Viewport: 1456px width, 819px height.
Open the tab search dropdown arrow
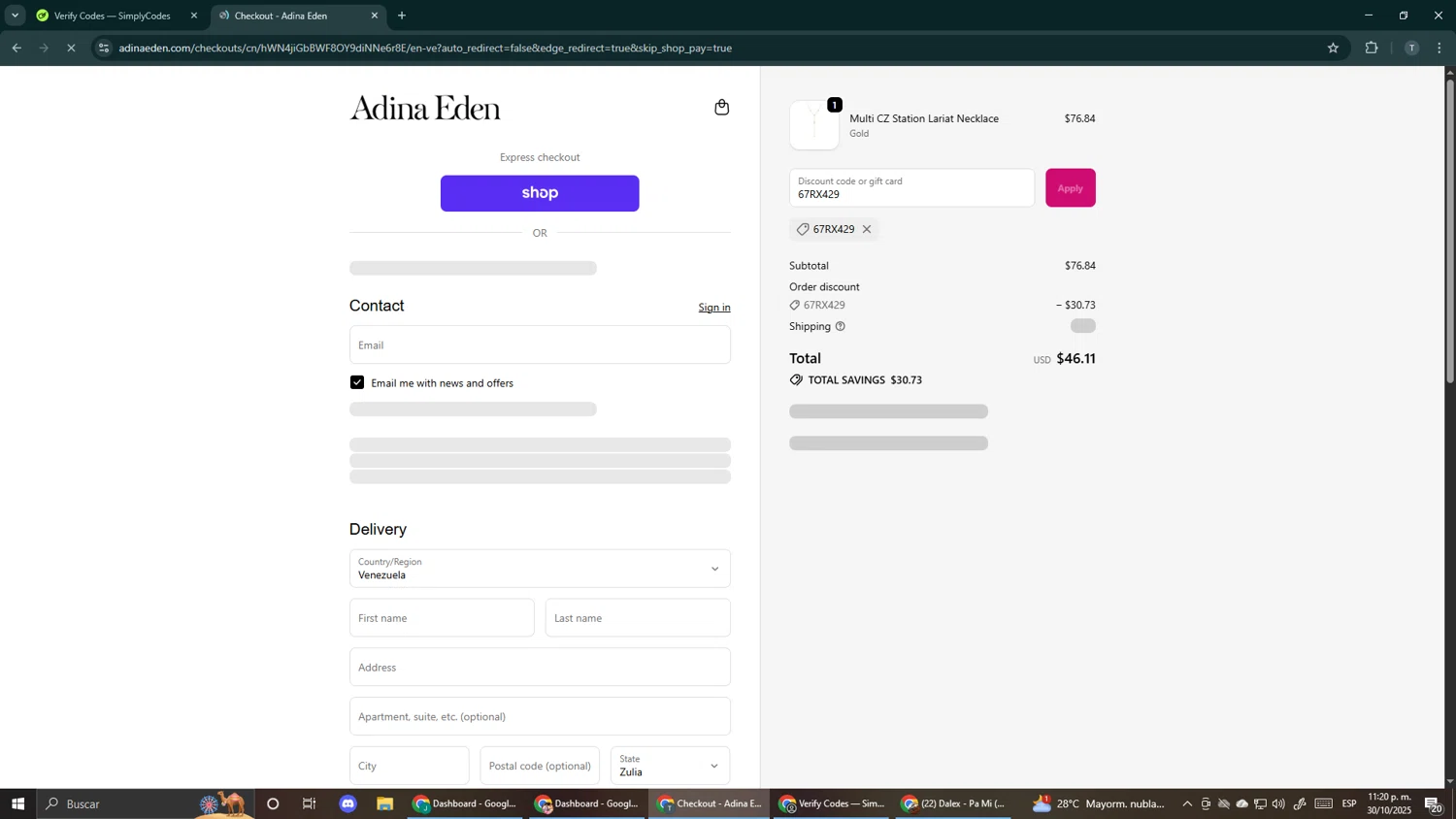click(x=15, y=16)
